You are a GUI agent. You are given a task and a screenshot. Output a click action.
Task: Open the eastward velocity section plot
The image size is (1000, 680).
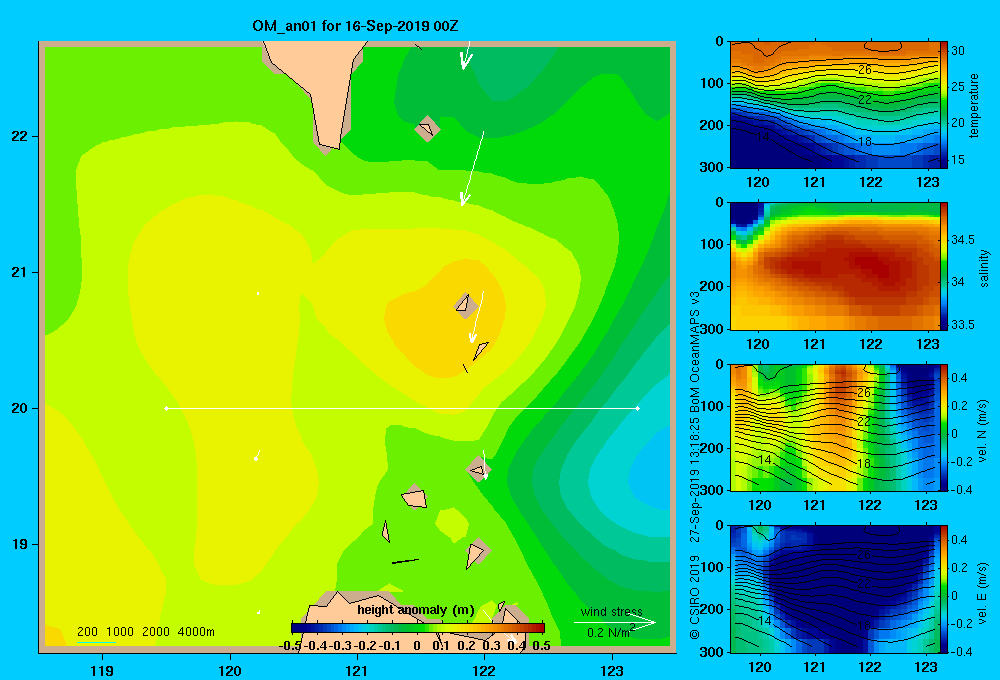pyautogui.click(x=834, y=589)
